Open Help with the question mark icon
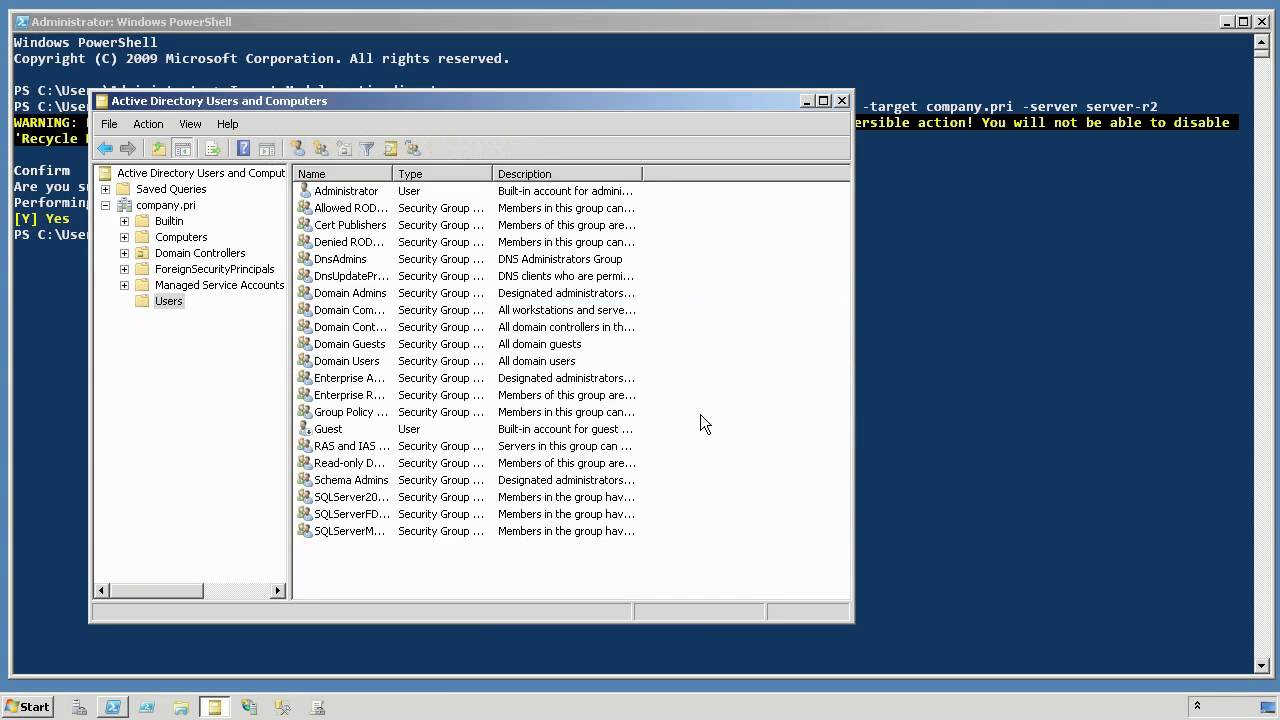 pos(243,149)
